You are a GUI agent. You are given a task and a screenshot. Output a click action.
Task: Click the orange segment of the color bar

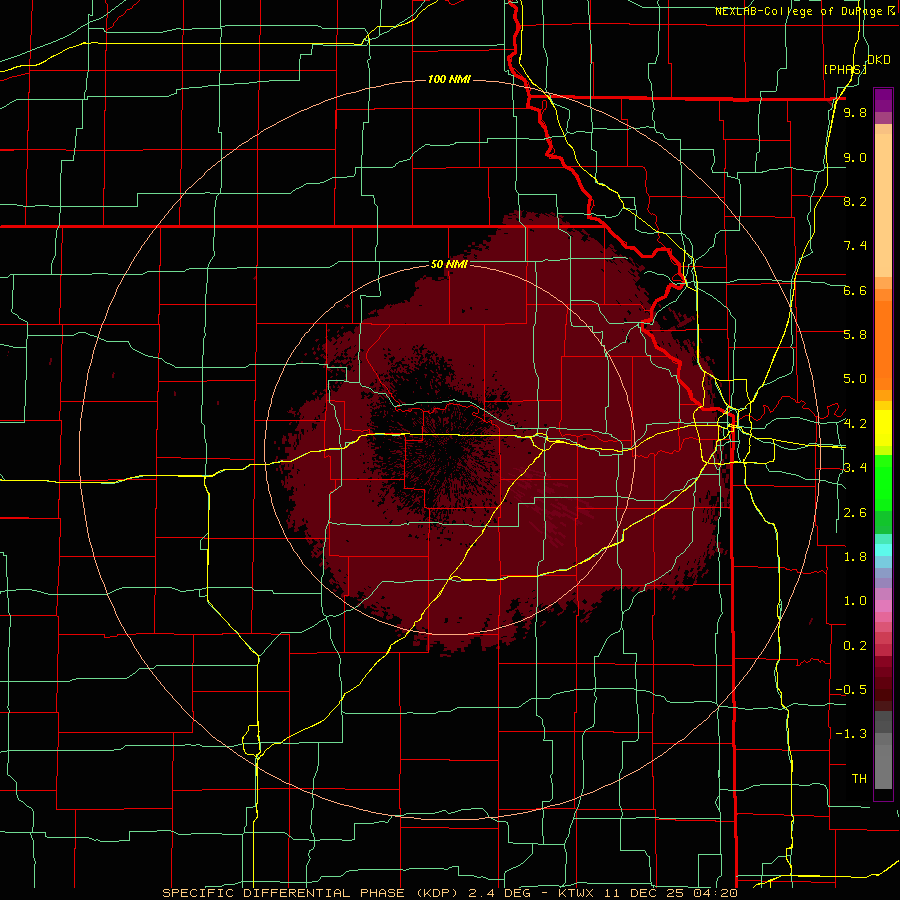tap(883, 344)
